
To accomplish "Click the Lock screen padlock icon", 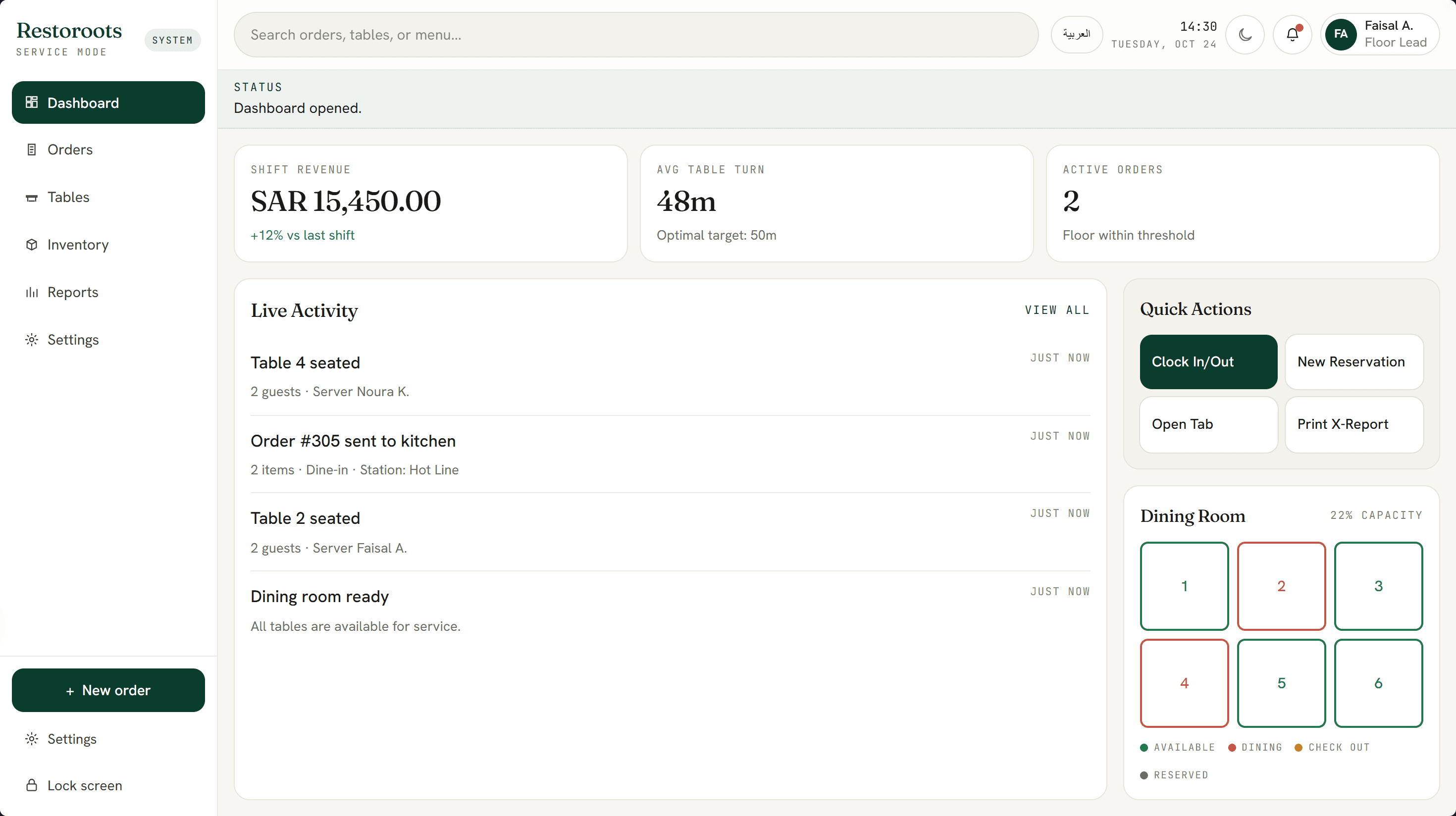I will tap(32, 785).
